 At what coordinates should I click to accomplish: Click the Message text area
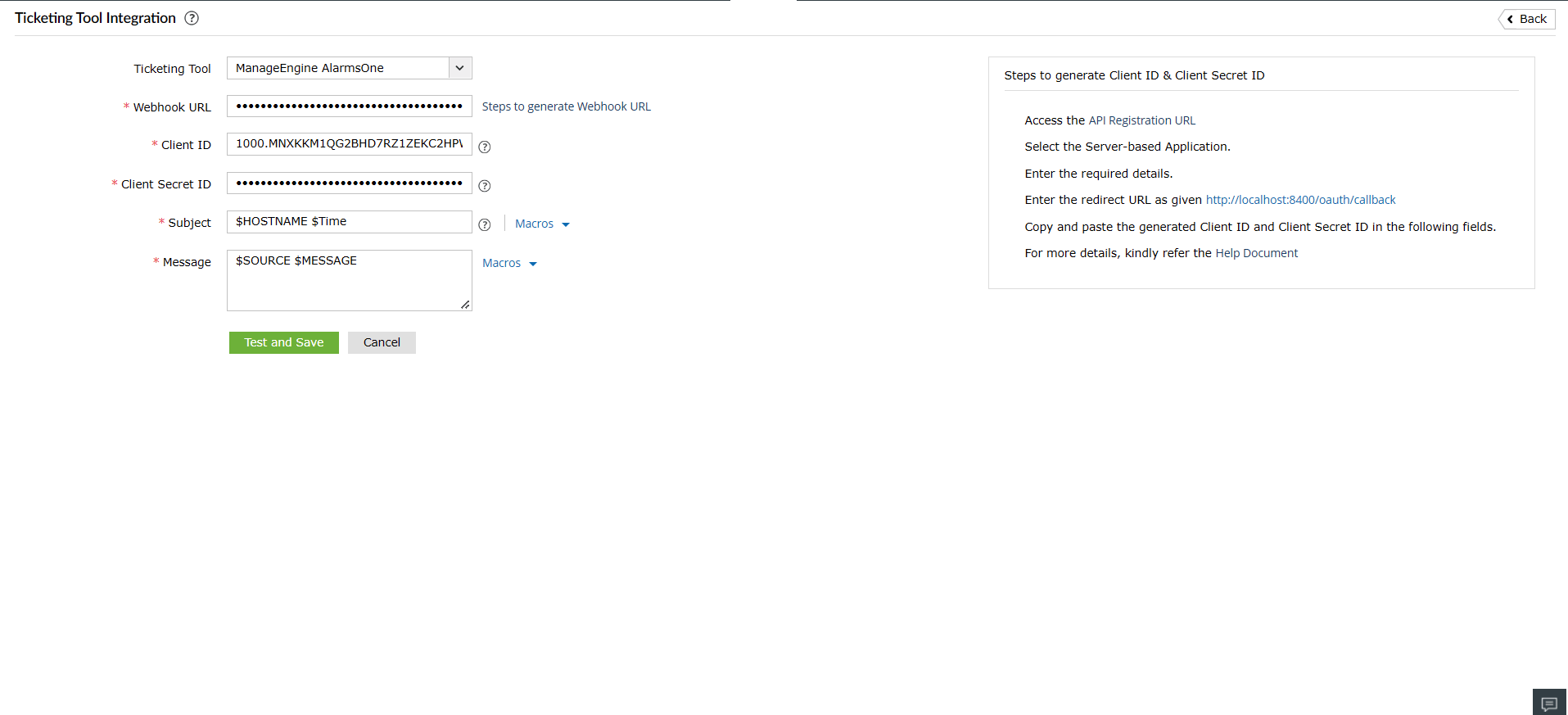[350, 280]
